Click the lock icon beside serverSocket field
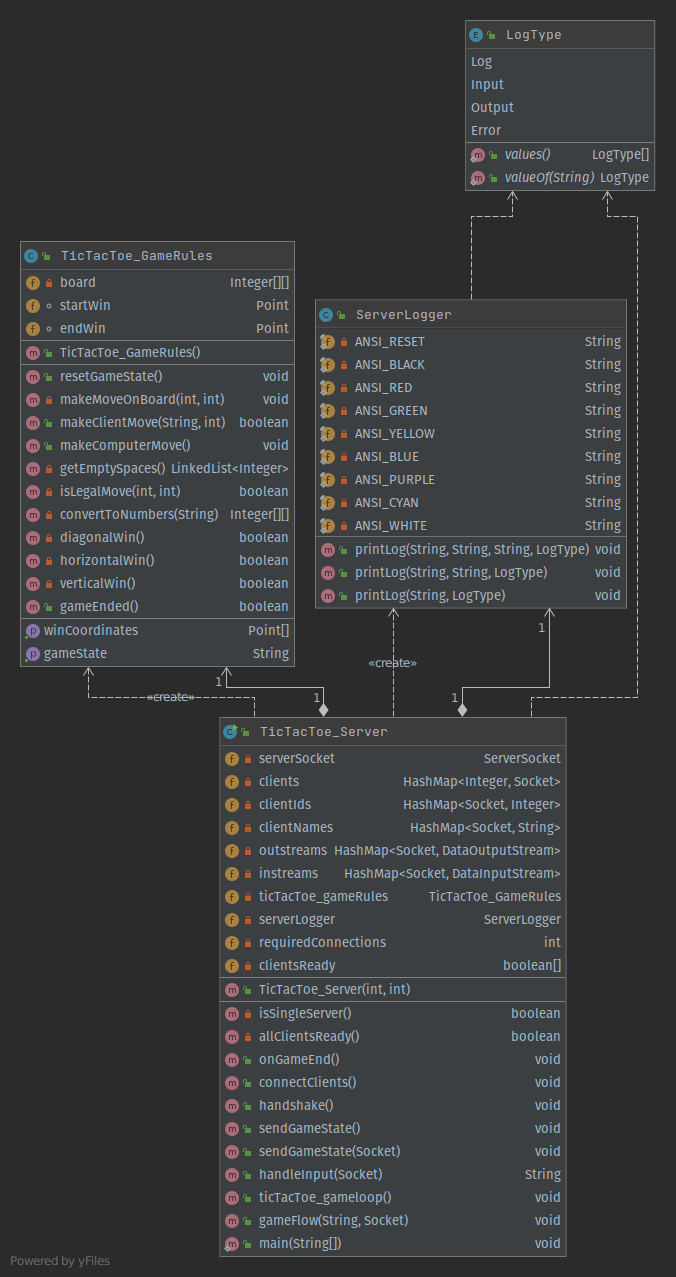 (x=247, y=759)
